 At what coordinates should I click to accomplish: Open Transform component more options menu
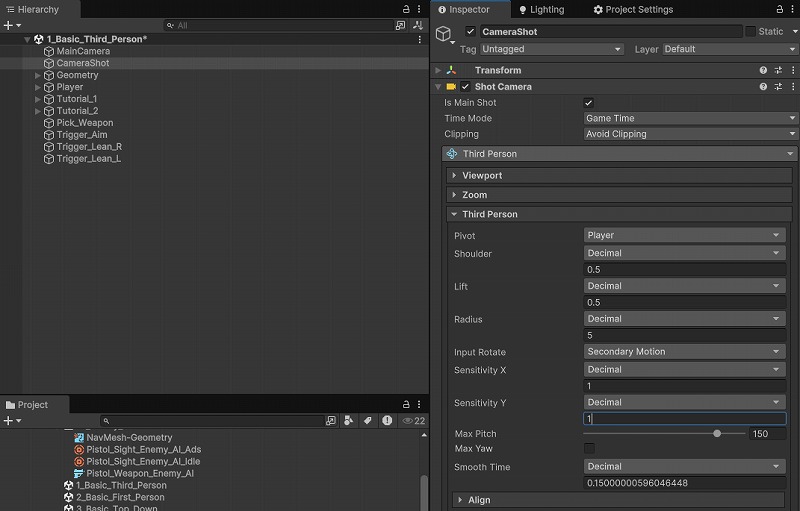click(x=793, y=70)
